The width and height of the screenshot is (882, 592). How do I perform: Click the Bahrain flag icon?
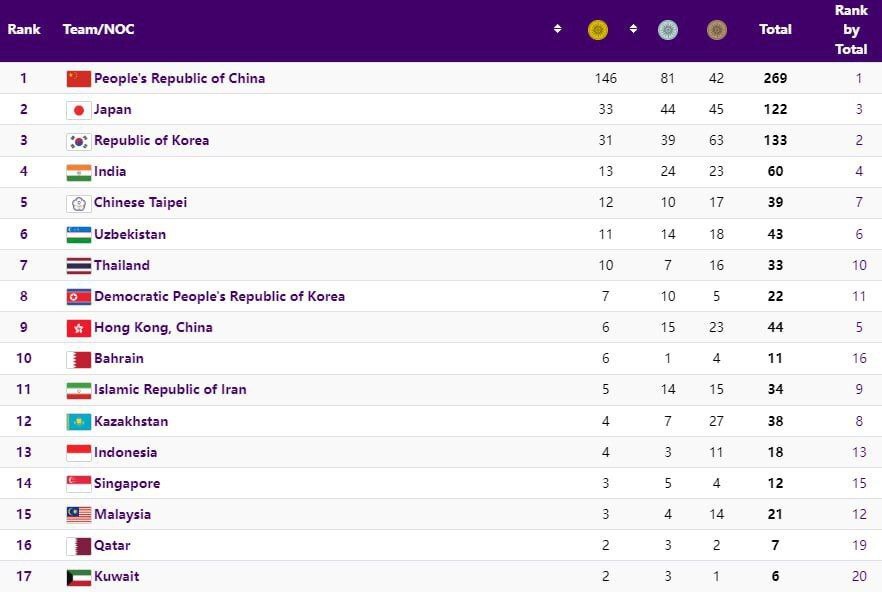point(79,359)
